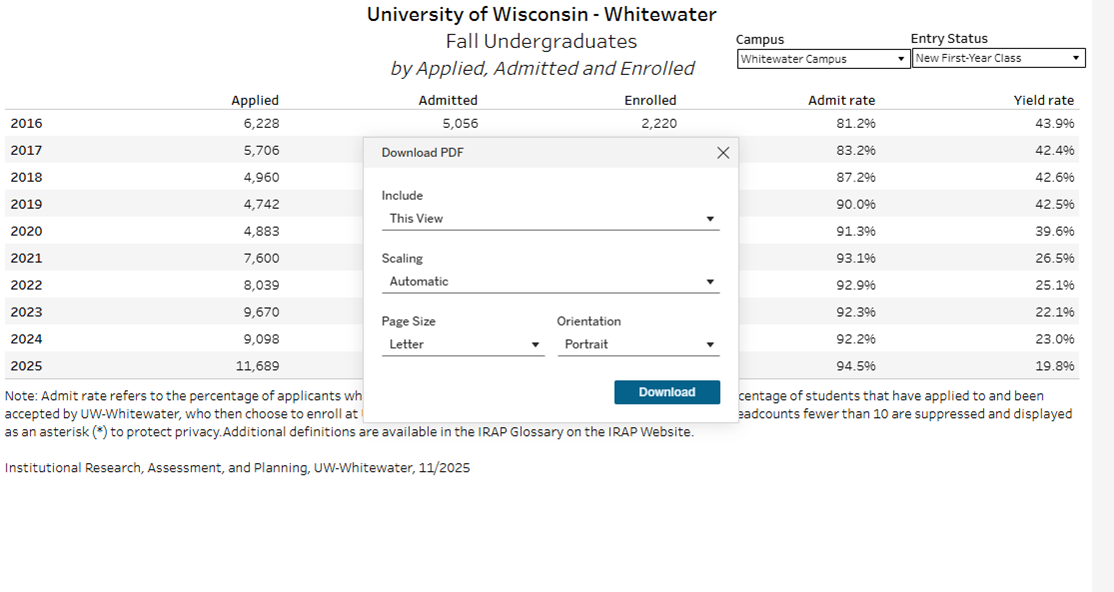Open the Include dropdown showing This View
The image size is (1114, 592).
coord(551,218)
